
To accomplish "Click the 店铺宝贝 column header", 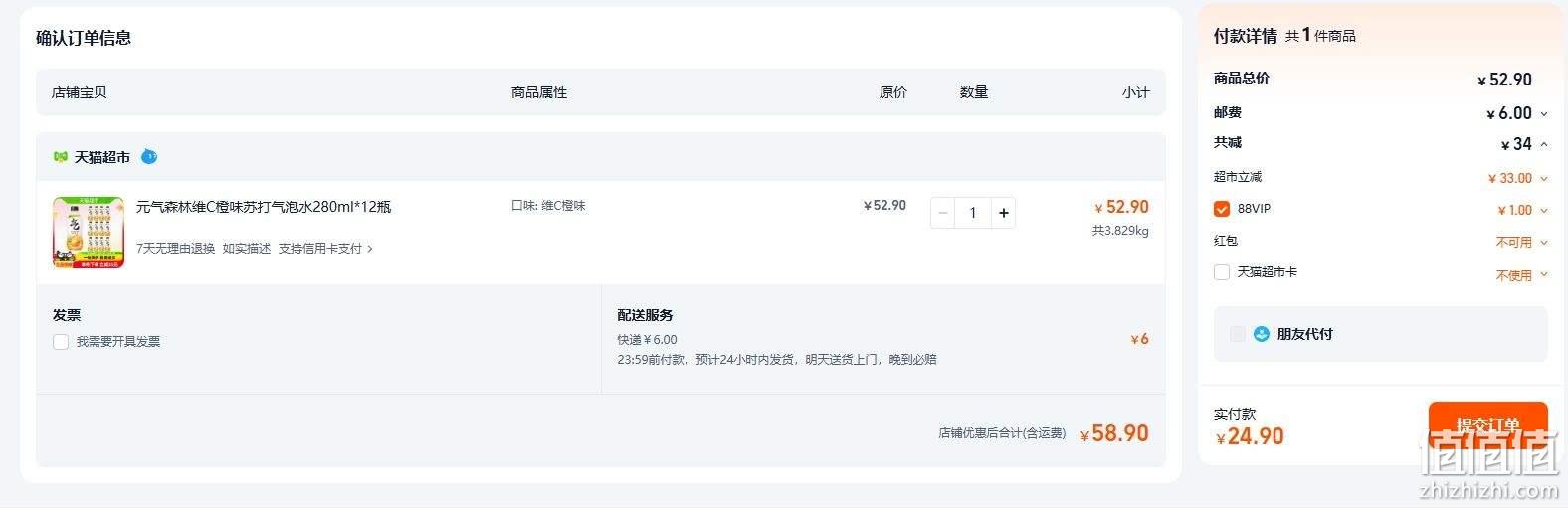I will coord(79,92).
